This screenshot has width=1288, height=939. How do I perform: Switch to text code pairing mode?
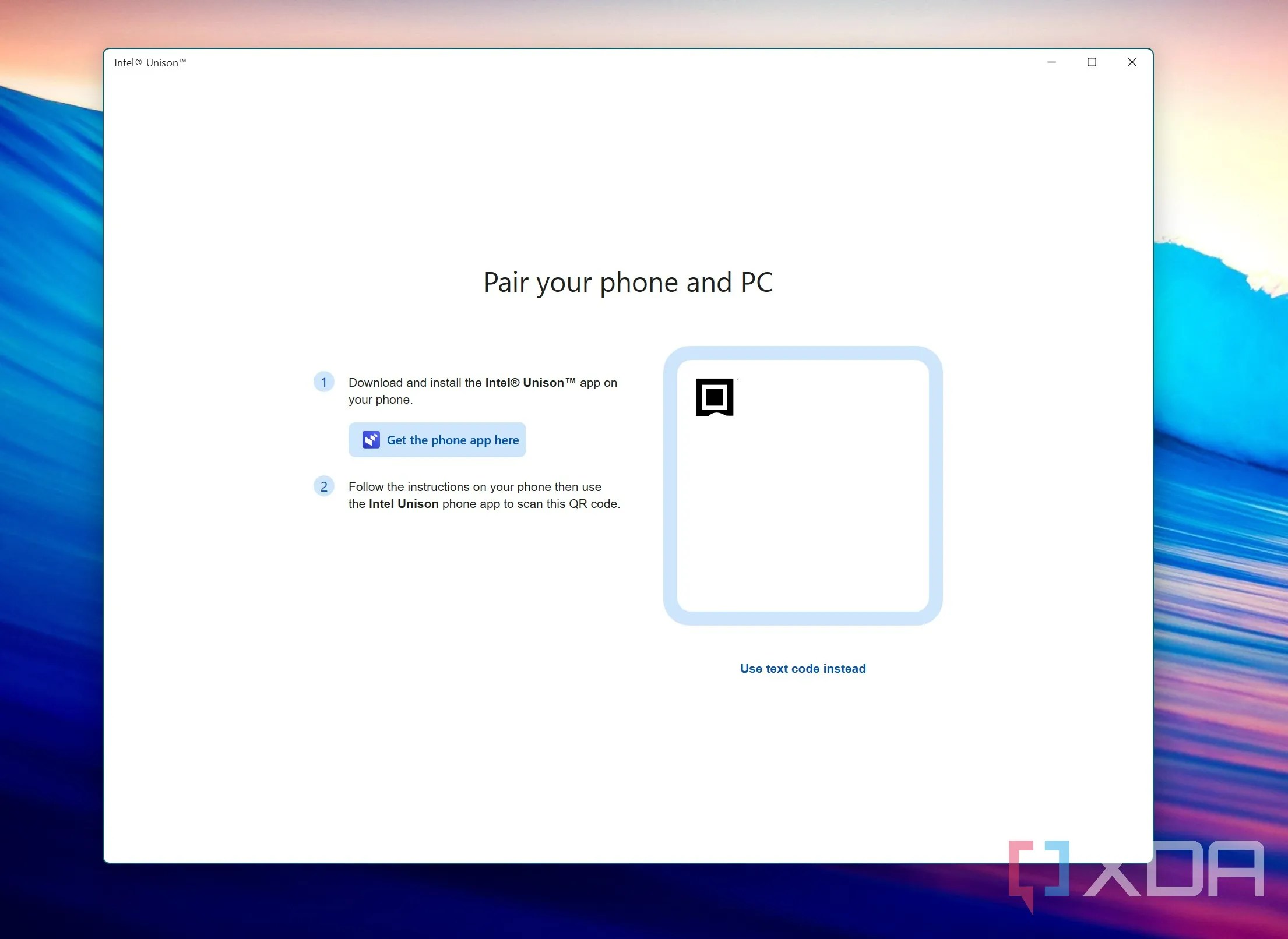(803, 668)
